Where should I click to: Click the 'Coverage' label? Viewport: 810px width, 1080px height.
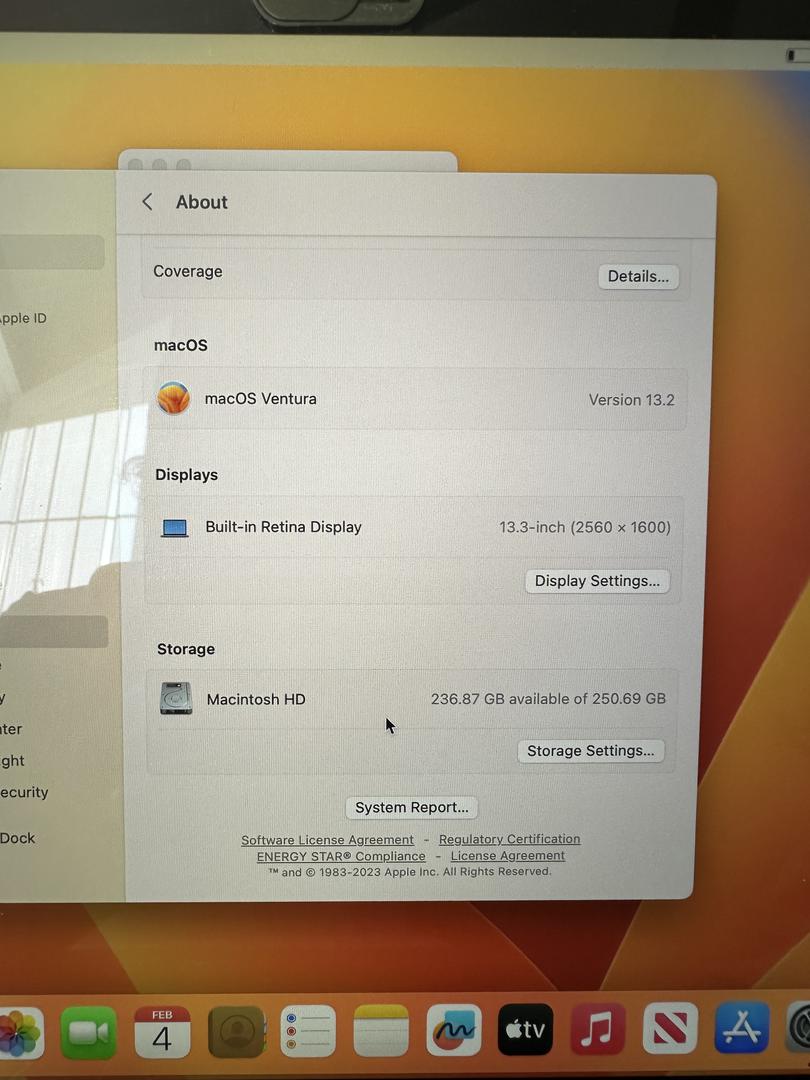(x=187, y=271)
